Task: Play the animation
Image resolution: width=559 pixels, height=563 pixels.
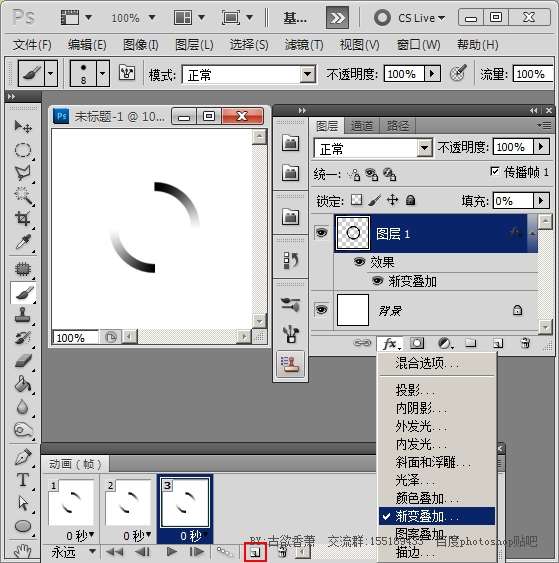Action: pos(172,552)
